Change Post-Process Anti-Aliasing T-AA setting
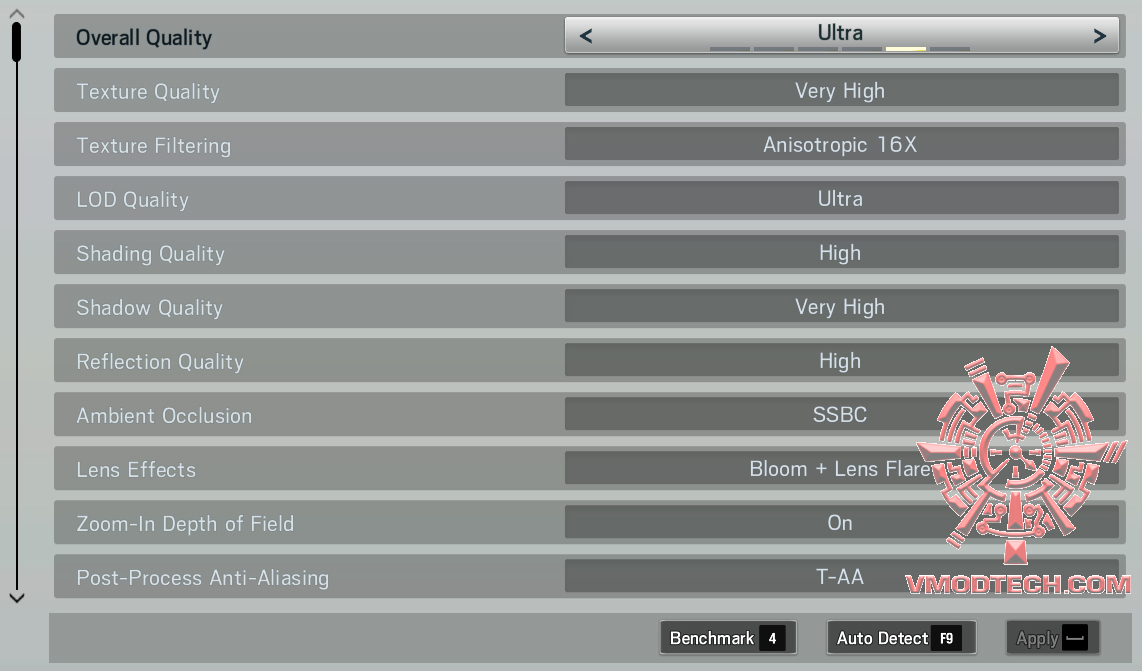The image size is (1142, 671). tap(840, 577)
